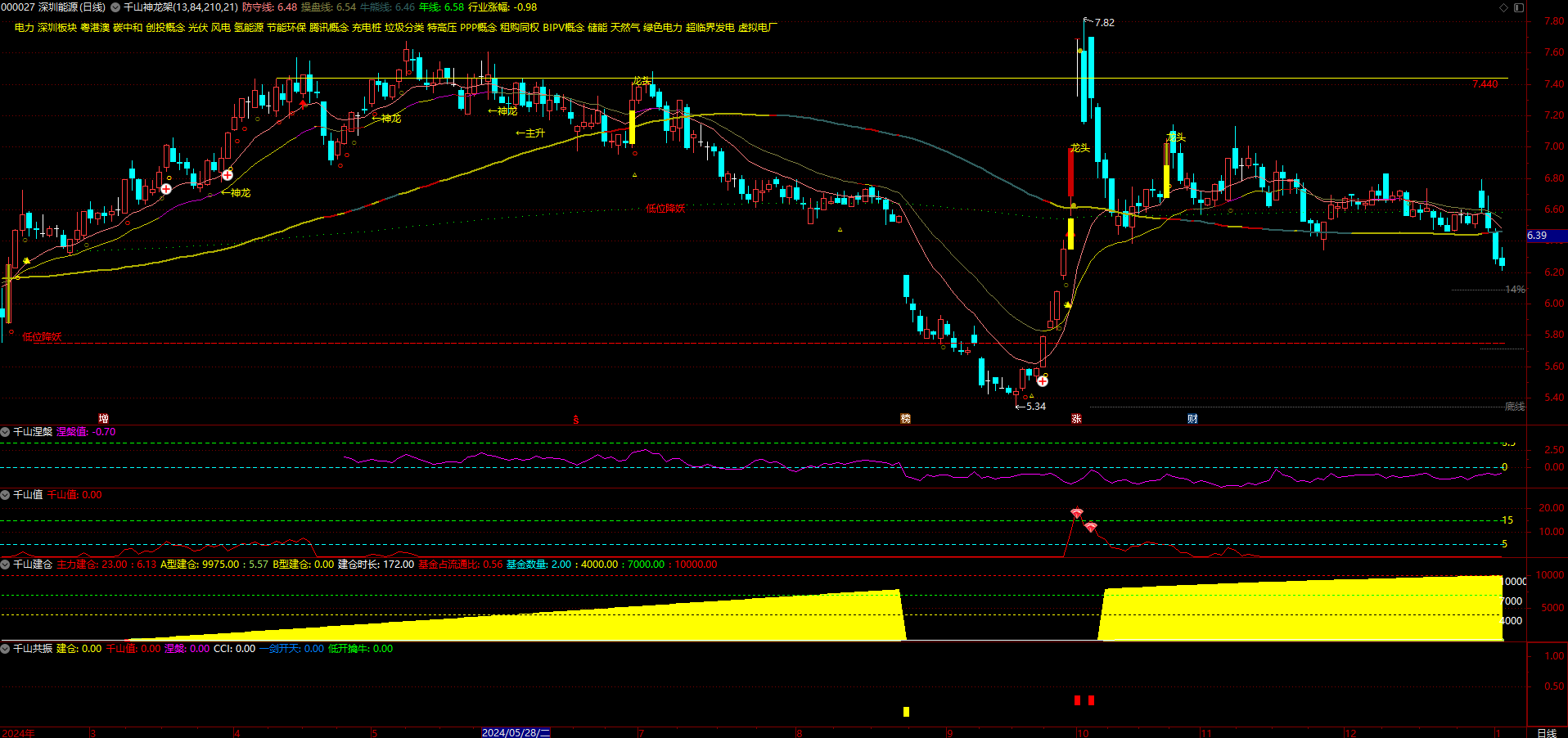Open the 特高压 concept tag
The height and width of the screenshot is (738, 1568).
point(442,28)
